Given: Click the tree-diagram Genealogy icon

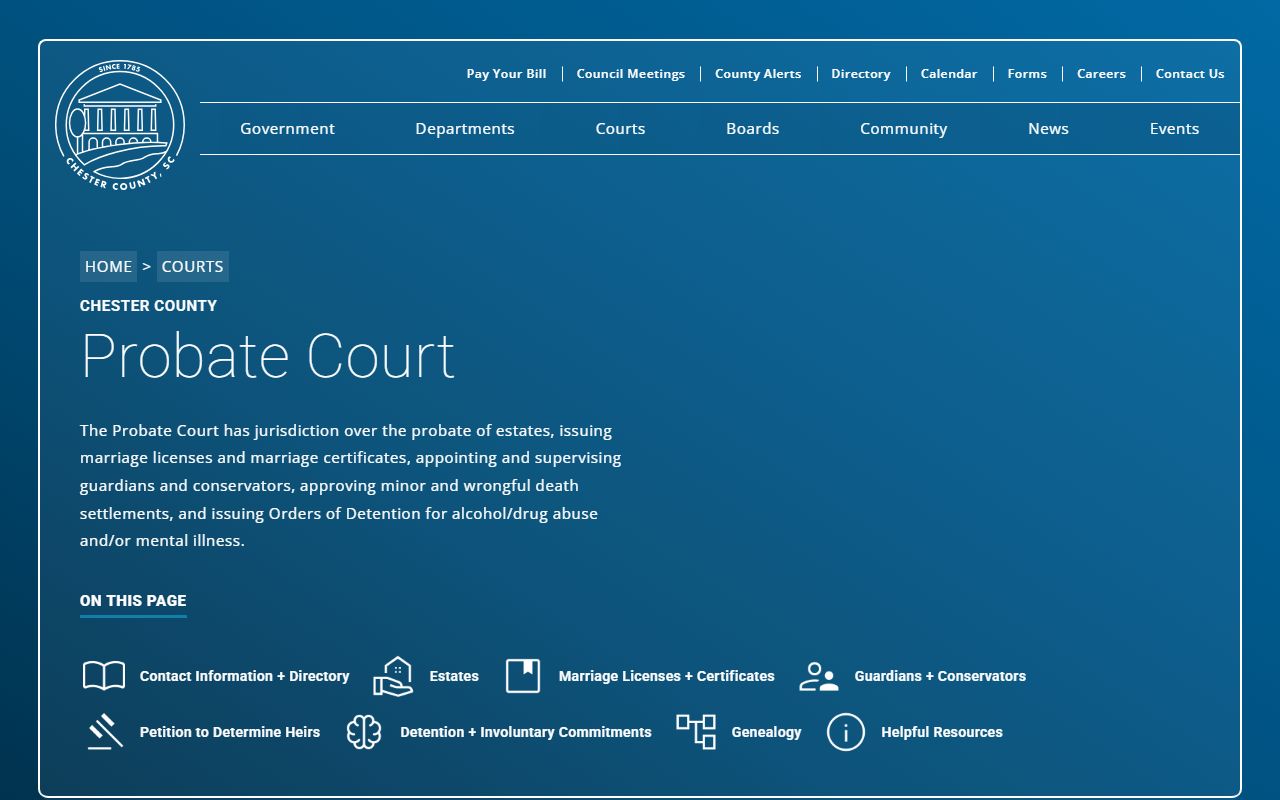Looking at the screenshot, I should [696, 732].
